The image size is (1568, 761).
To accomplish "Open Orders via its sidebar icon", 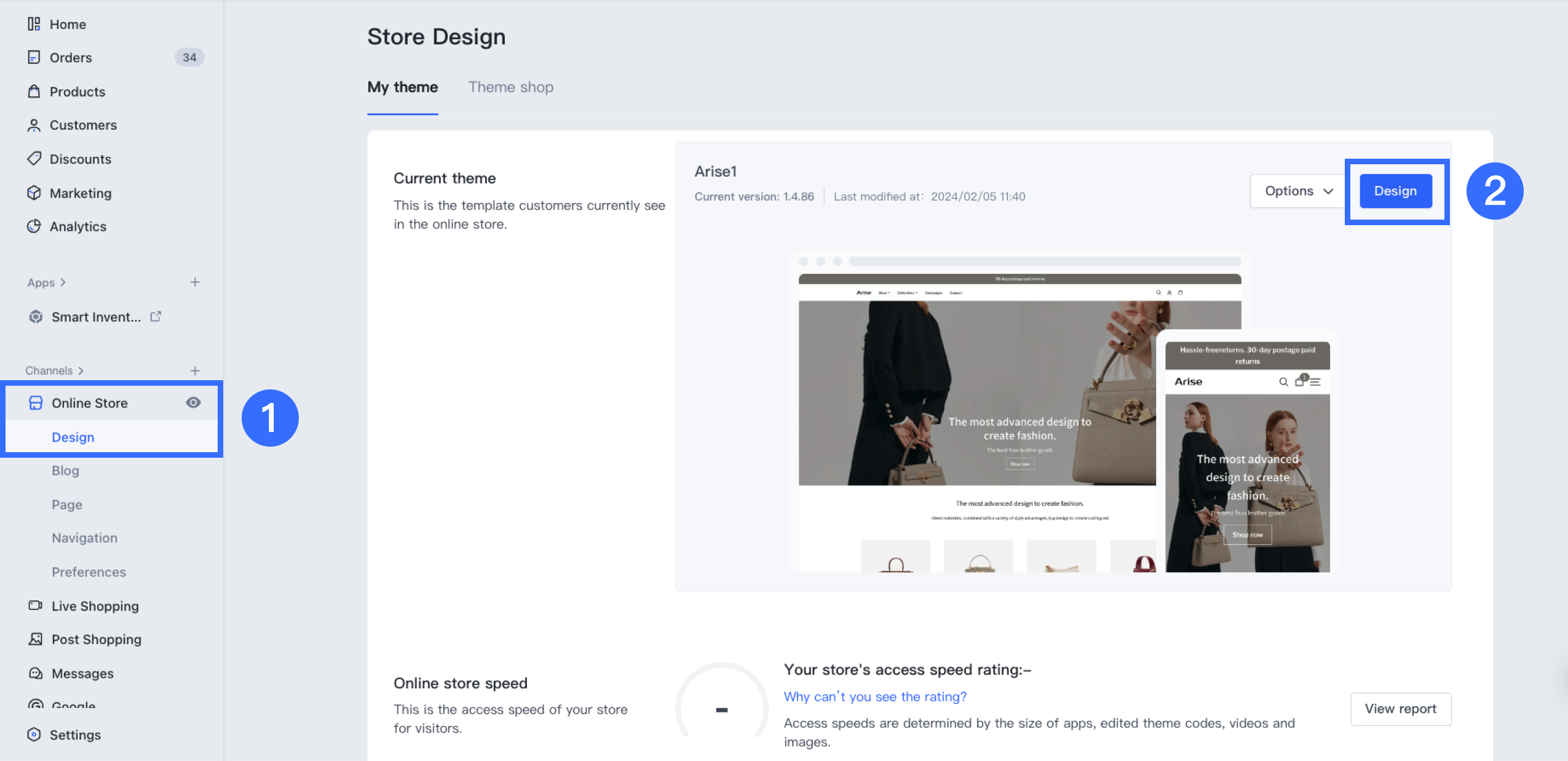I will pos(34,57).
